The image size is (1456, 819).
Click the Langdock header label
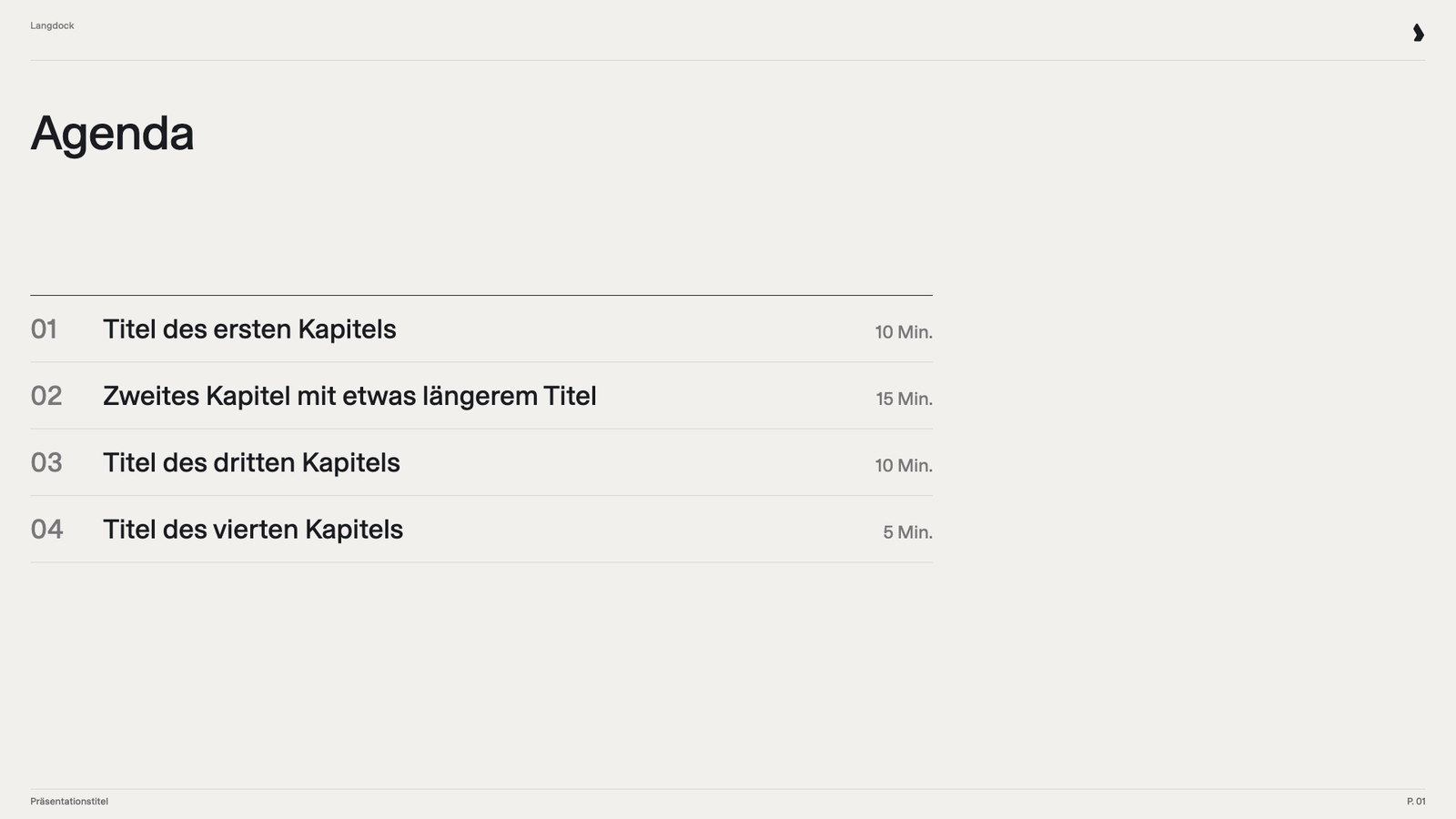[x=52, y=25]
